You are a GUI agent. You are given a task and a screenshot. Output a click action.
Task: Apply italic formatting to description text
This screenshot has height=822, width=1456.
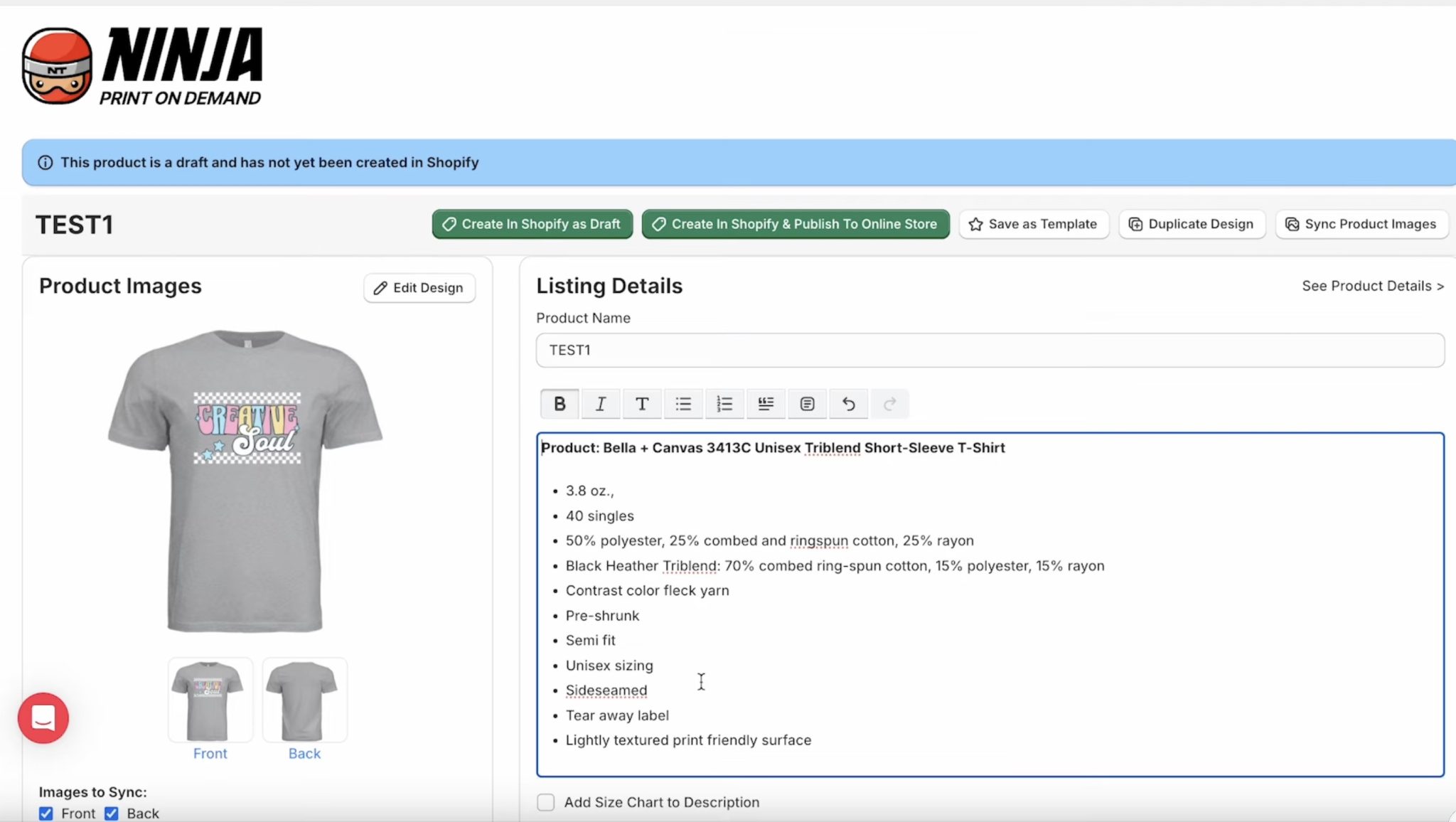(x=601, y=403)
